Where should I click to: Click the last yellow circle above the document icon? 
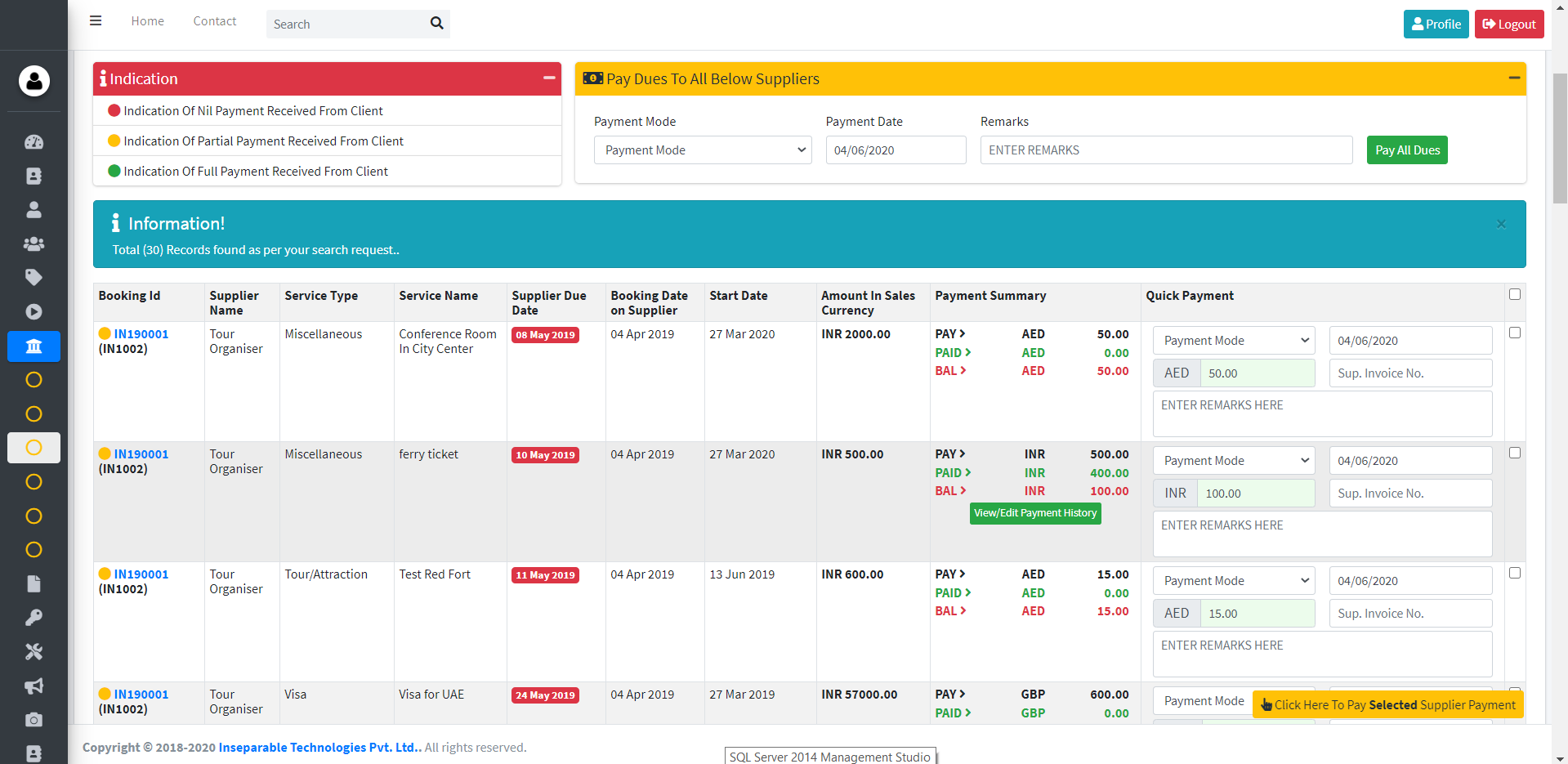pyautogui.click(x=34, y=550)
